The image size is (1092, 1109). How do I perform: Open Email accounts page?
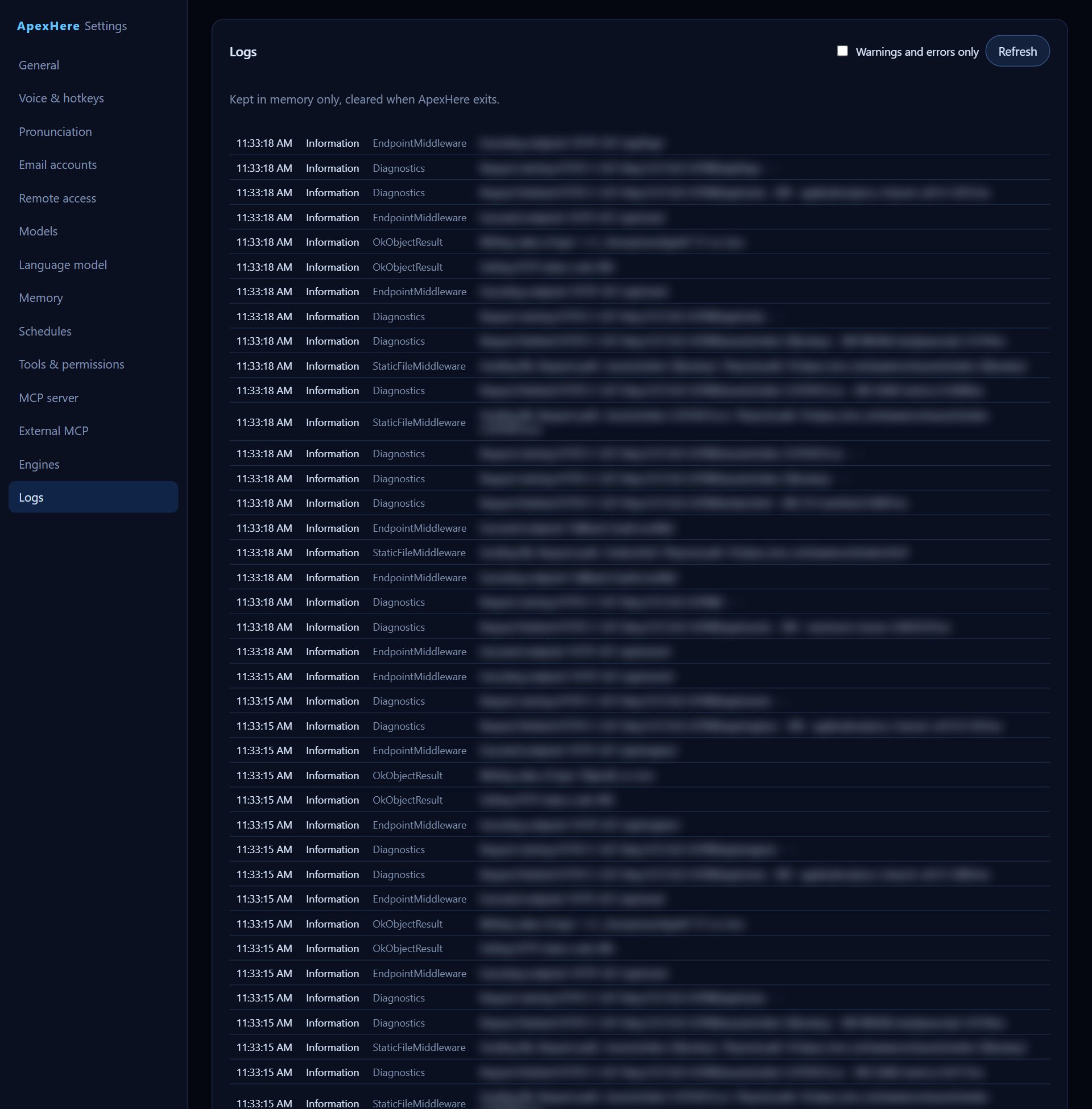[x=93, y=164]
